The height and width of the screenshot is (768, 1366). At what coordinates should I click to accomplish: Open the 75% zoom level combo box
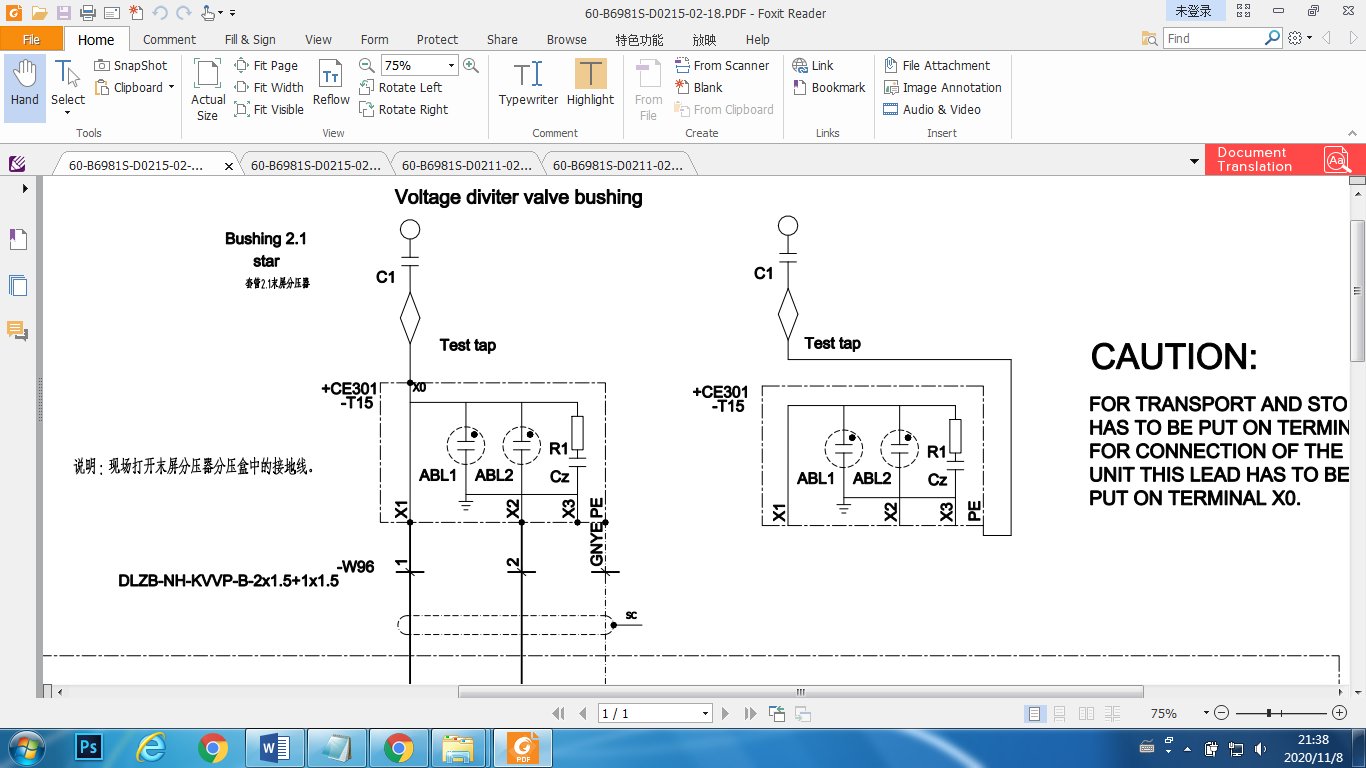[x=419, y=65]
